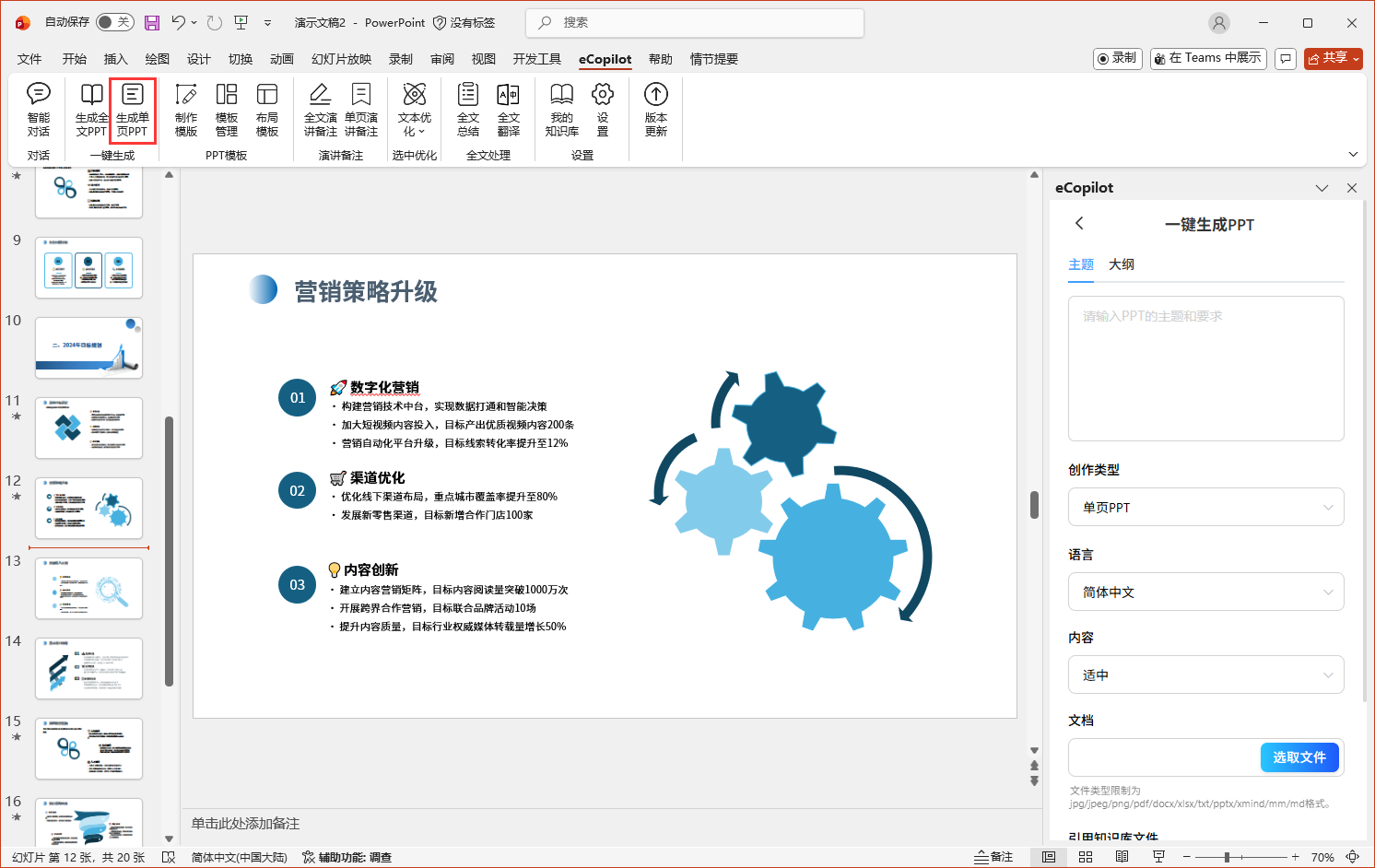Screen dimensions: 1375x868
Task: Expand the 内容 length dropdown
Action: [x=1205, y=675]
